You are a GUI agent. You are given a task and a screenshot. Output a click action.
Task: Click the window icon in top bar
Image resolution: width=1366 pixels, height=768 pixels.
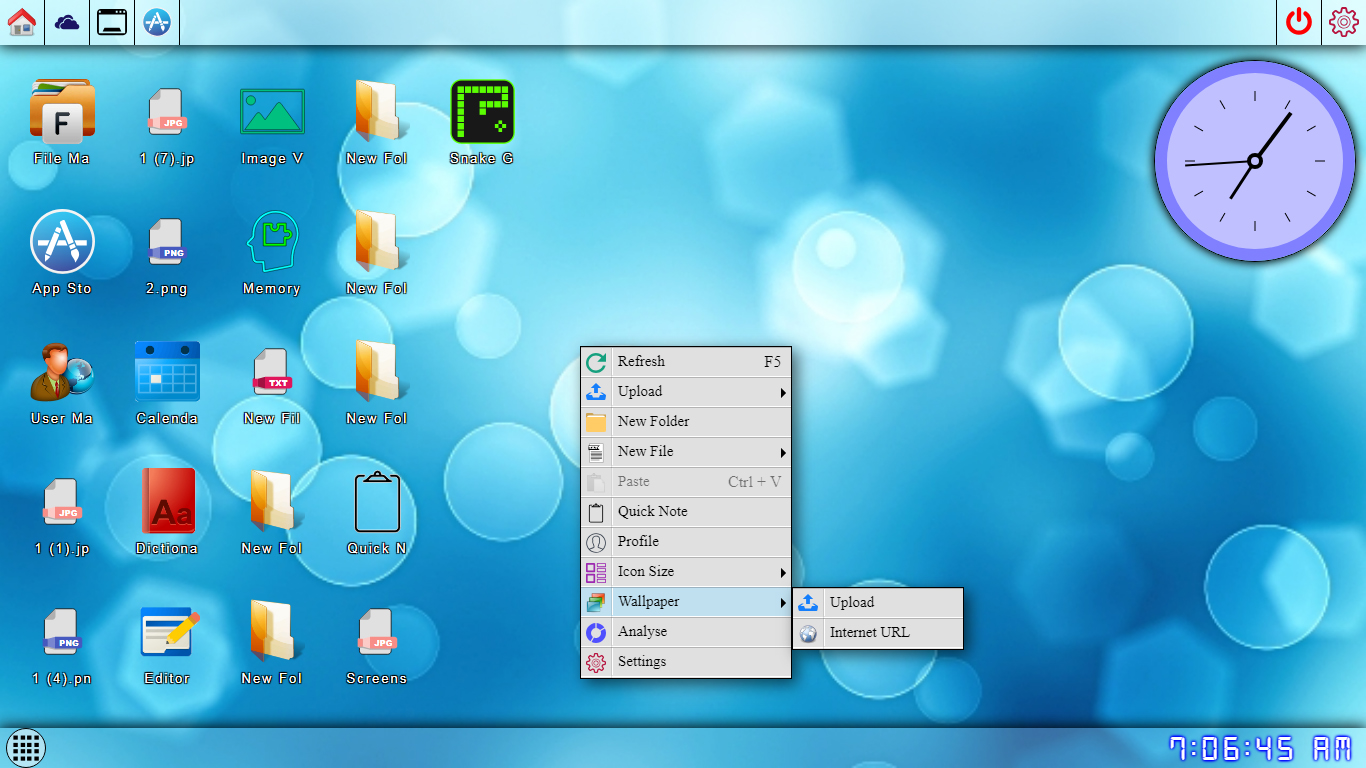point(112,22)
